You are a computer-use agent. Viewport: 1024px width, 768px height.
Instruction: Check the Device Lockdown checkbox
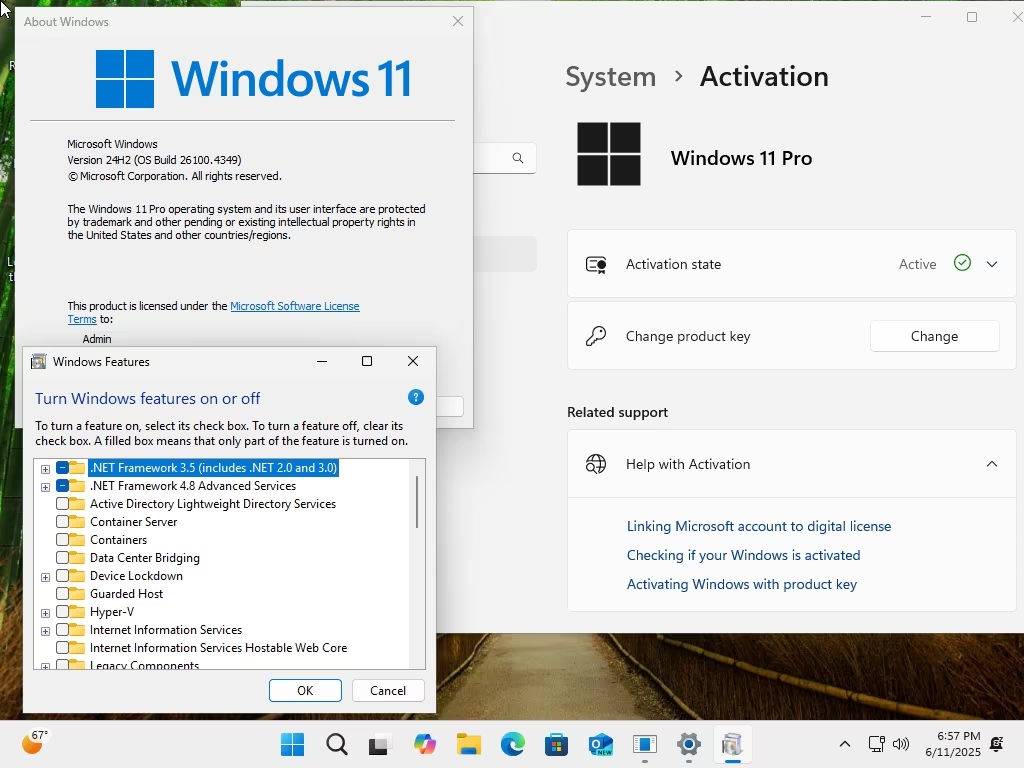62,575
